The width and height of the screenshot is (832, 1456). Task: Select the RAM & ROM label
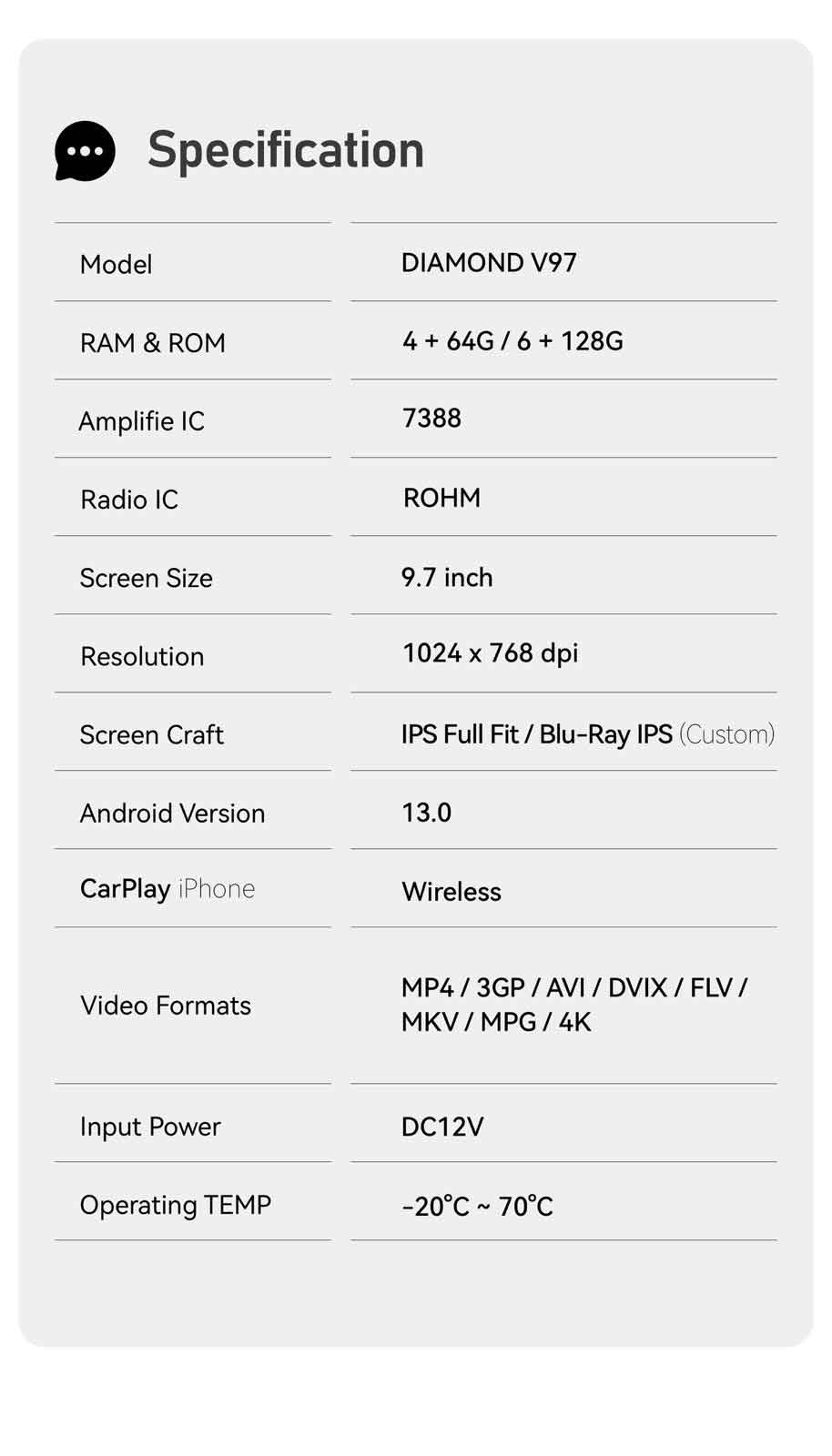tap(153, 343)
